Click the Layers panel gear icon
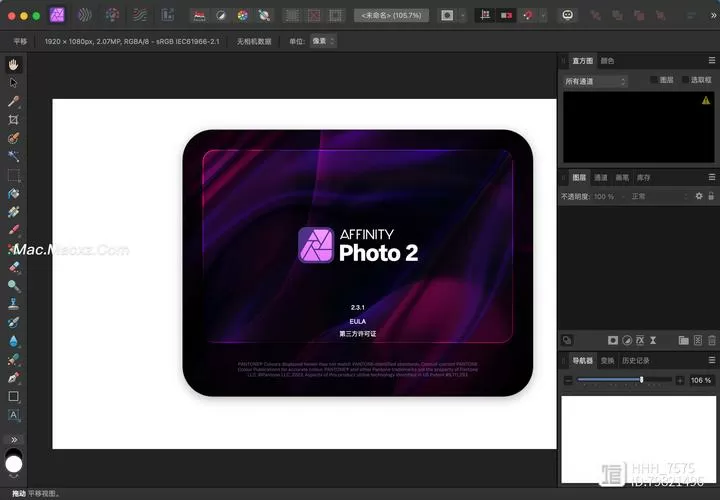 tap(699, 196)
